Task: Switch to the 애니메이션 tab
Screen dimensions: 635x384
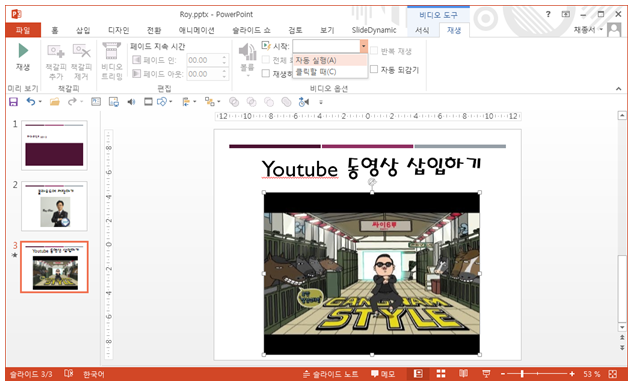Action: click(x=196, y=30)
